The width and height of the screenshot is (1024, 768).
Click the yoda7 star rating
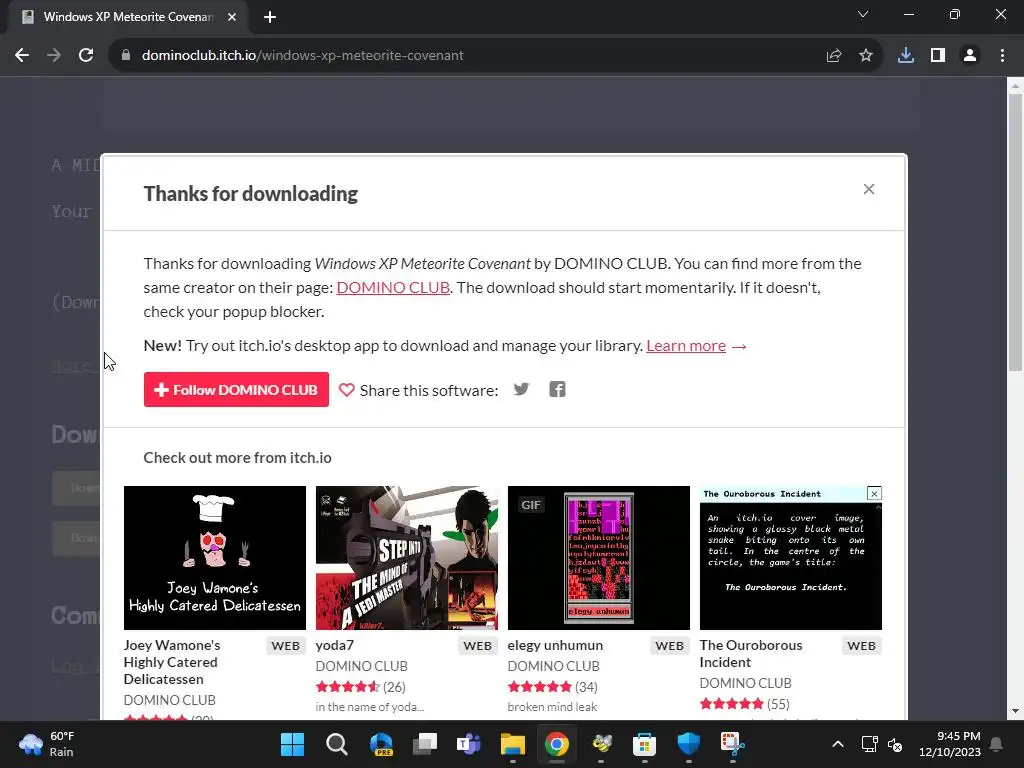click(347, 687)
